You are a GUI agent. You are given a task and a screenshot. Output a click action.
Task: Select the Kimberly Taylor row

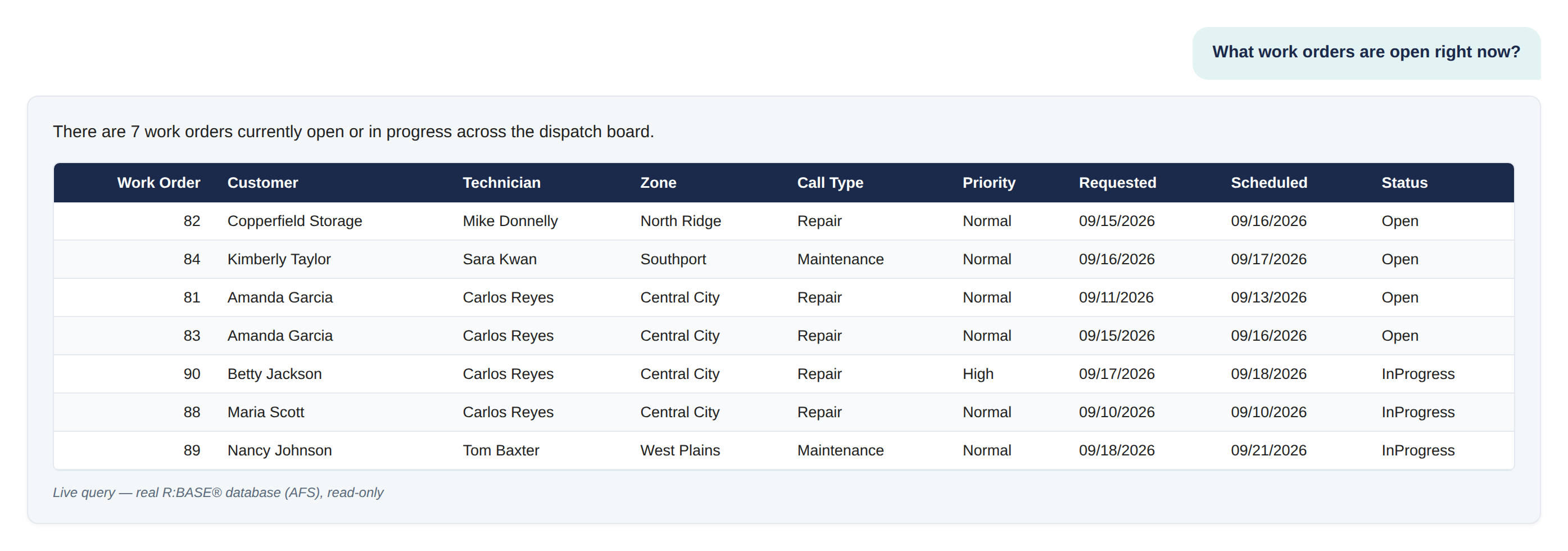(783, 259)
